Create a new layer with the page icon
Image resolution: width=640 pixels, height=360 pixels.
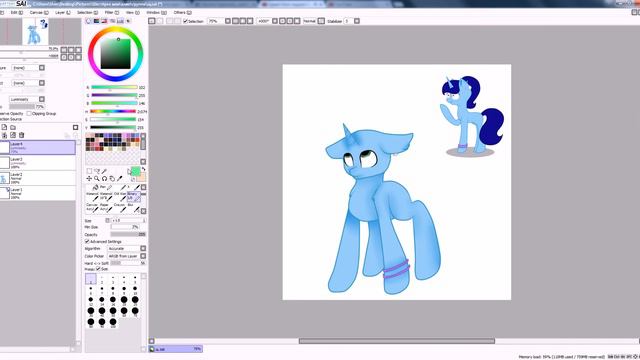[4, 127]
